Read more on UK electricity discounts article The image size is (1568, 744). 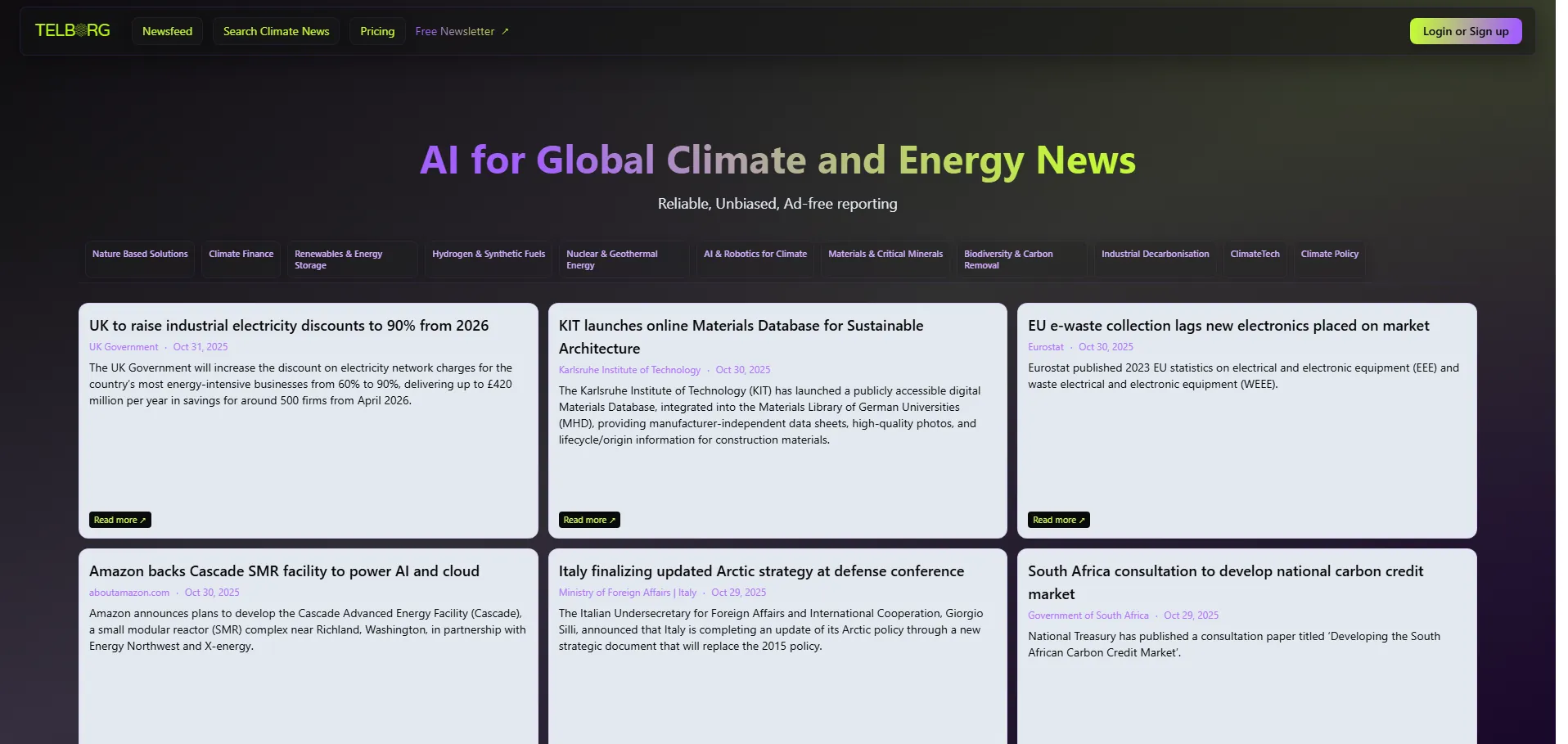coord(119,520)
